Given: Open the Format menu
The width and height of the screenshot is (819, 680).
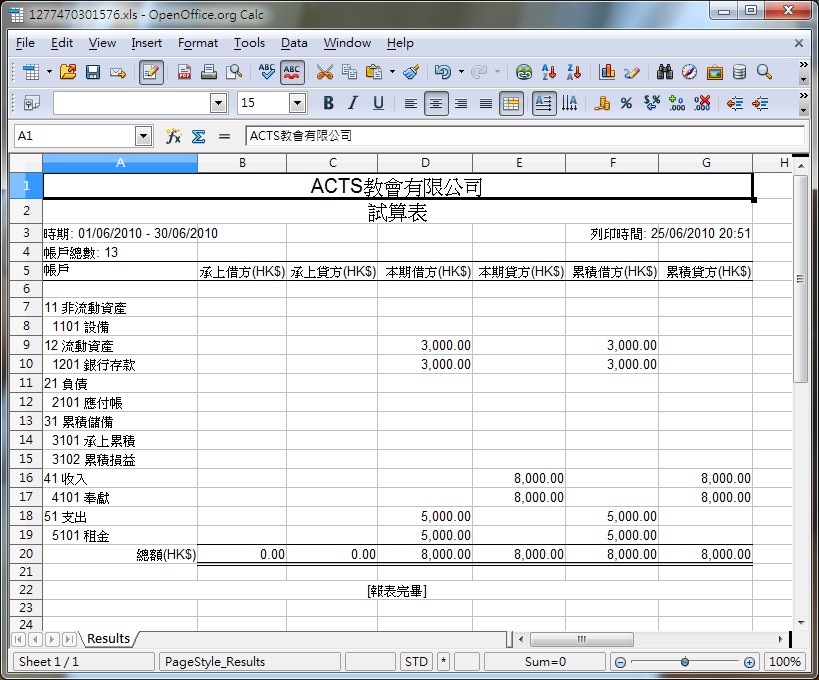Looking at the screenshot, I should point(197,43).
